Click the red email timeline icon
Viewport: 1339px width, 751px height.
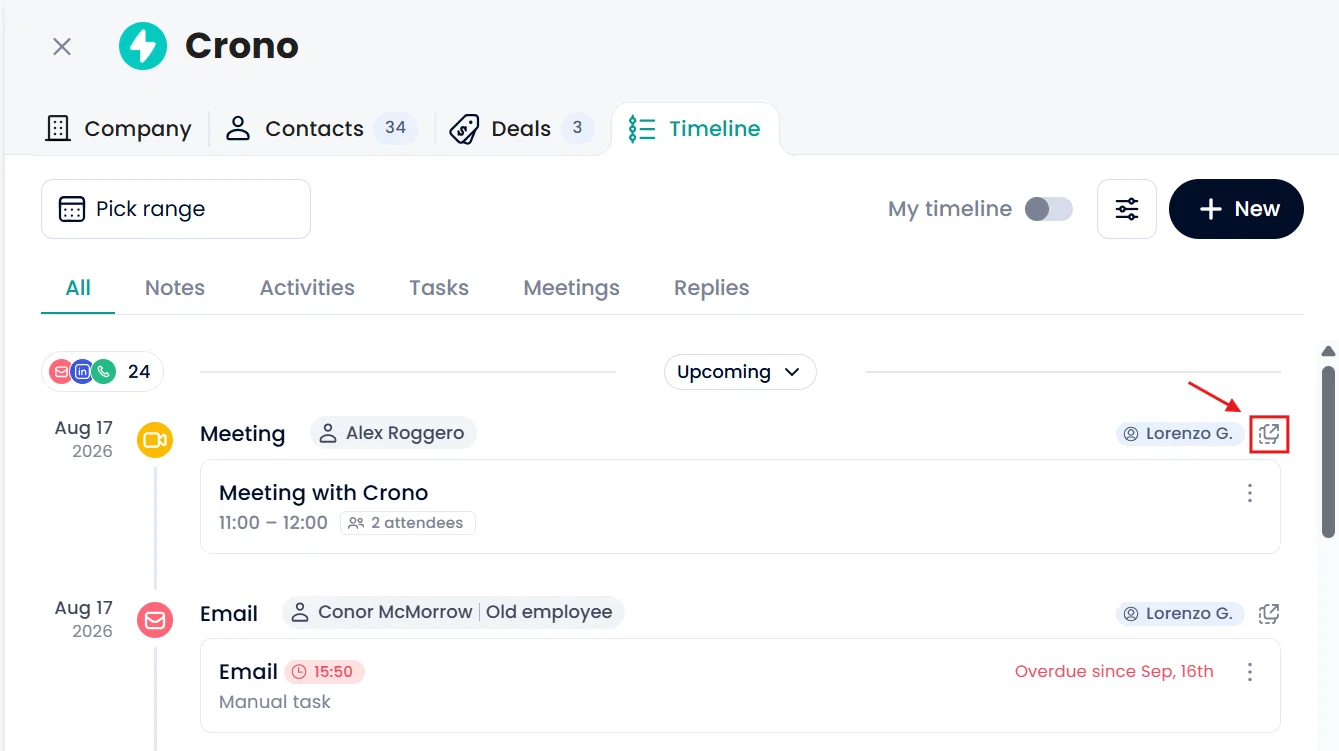click(x=155, y=620)
